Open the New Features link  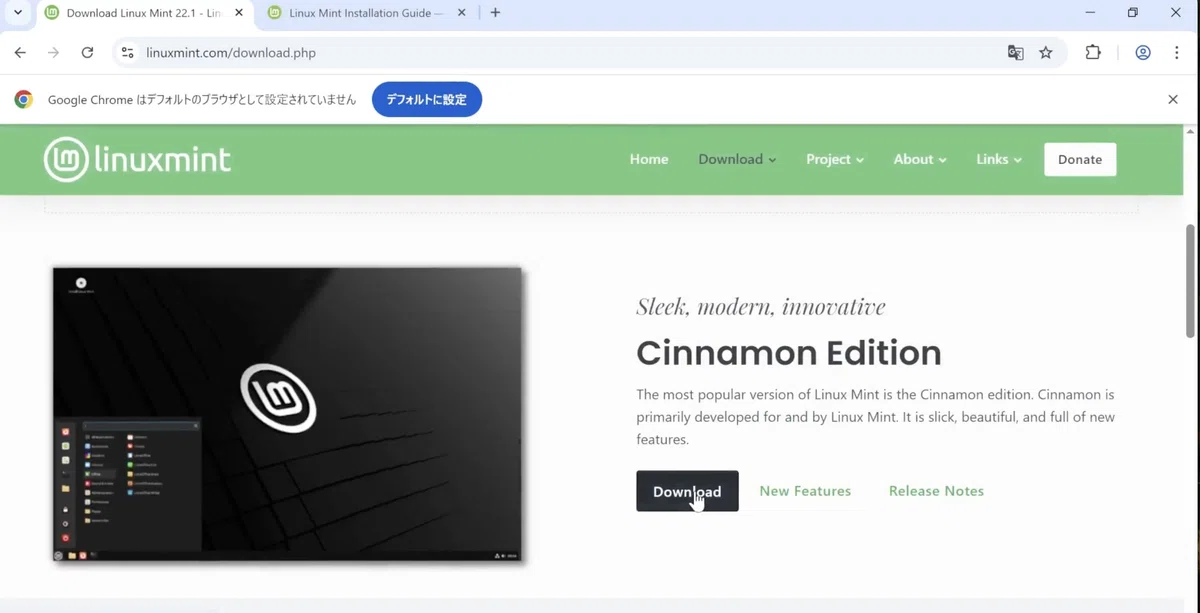805,491
